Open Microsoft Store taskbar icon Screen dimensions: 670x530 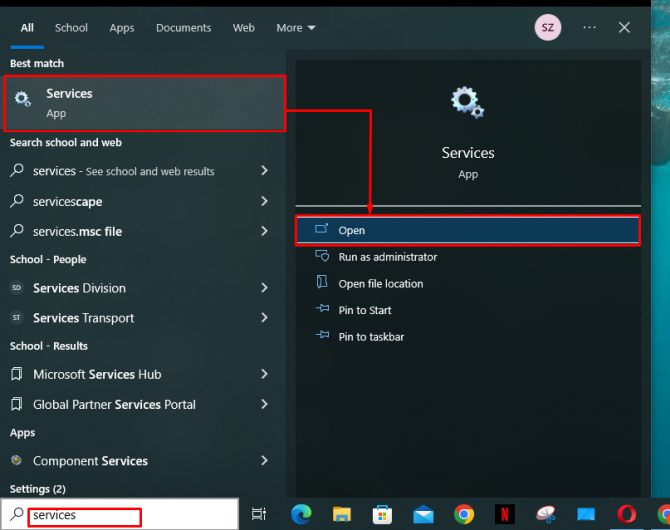pos(382,514)
